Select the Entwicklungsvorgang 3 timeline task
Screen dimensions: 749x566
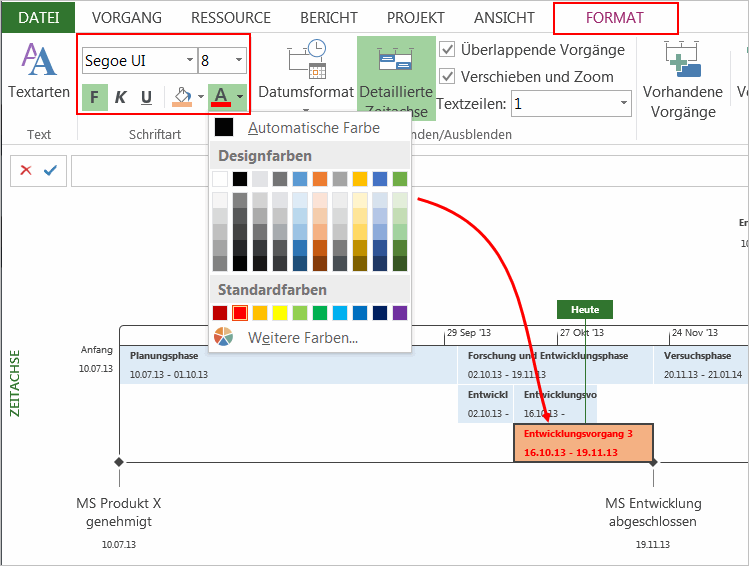coord(583,442)
